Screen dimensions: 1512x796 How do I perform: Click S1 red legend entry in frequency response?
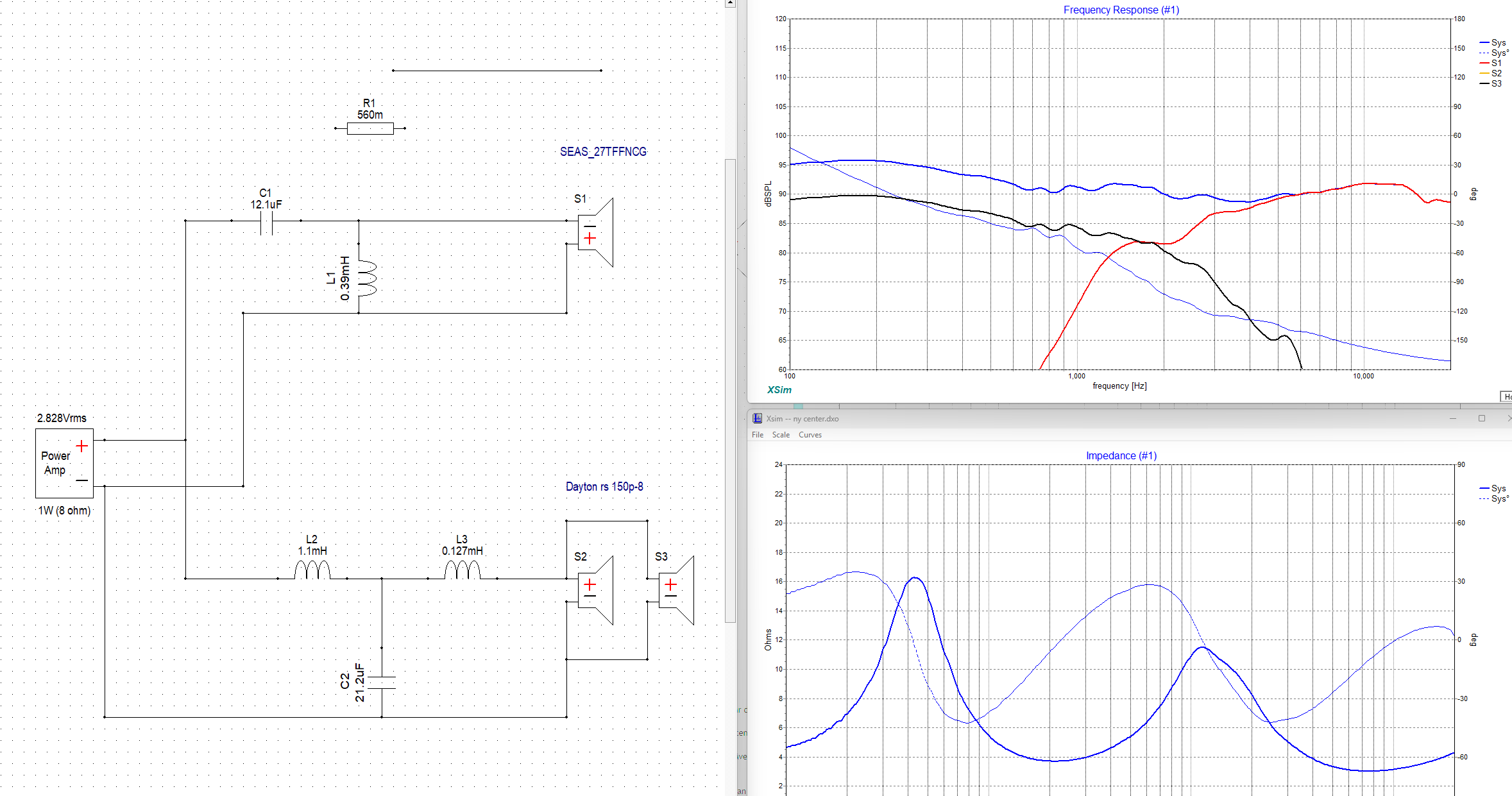(x=1495, y=63)
